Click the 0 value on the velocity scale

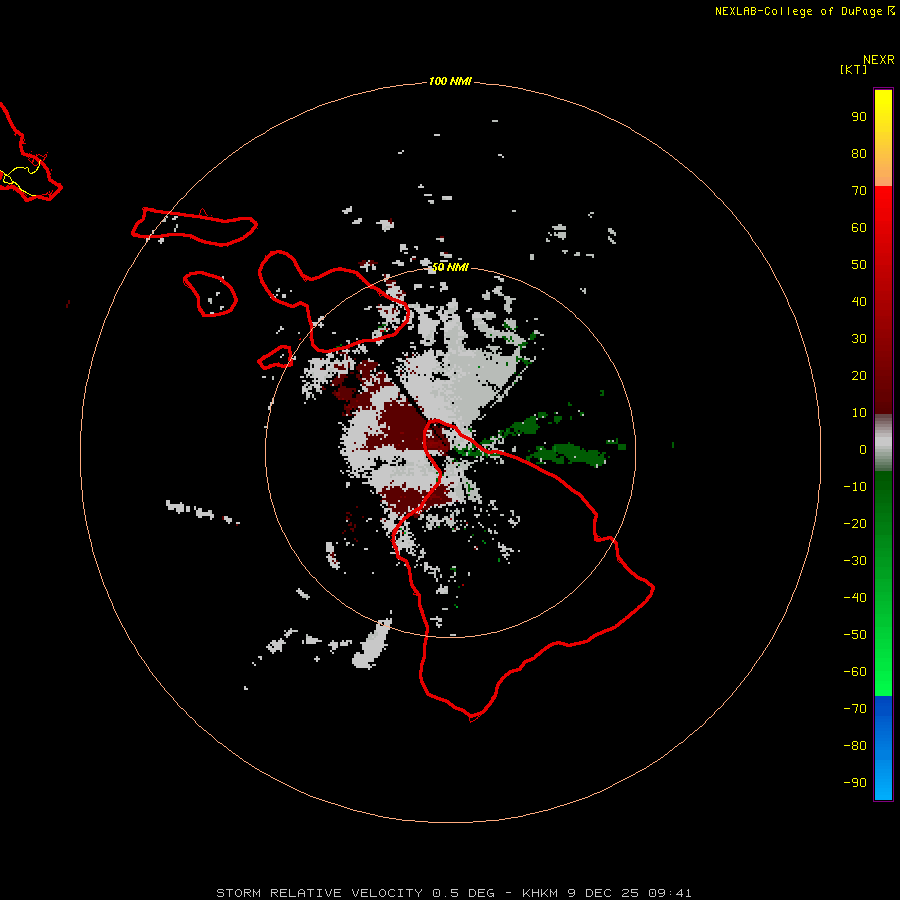click(863, 450)
